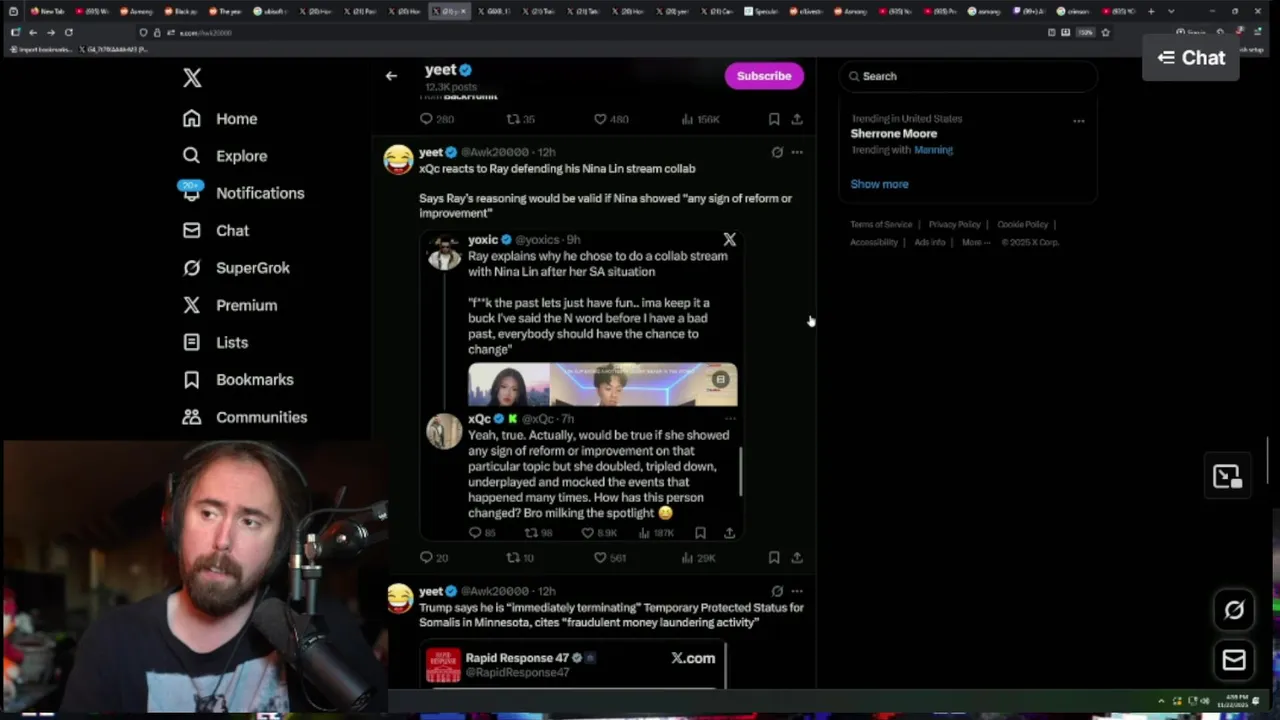The height and width of the screenshot is (720, 1280).
Task: Open Cookie Policy footer link
Action: pos(1022,225)
